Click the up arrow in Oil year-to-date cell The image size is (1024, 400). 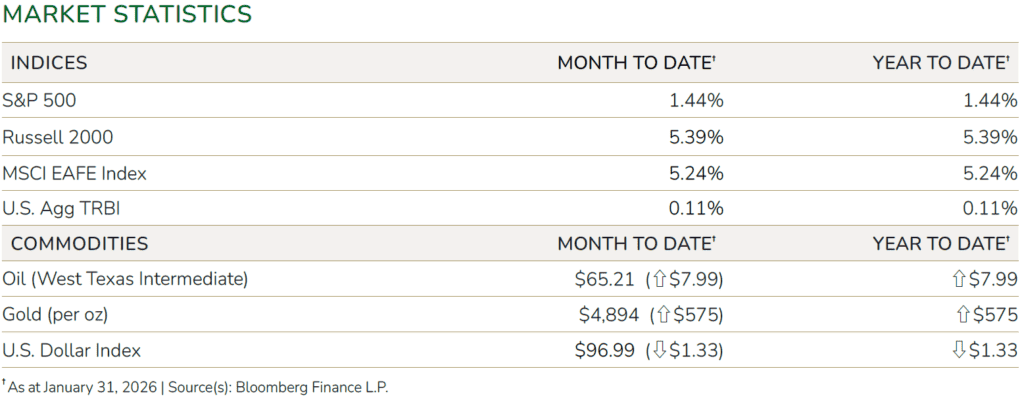click(959, 279)
